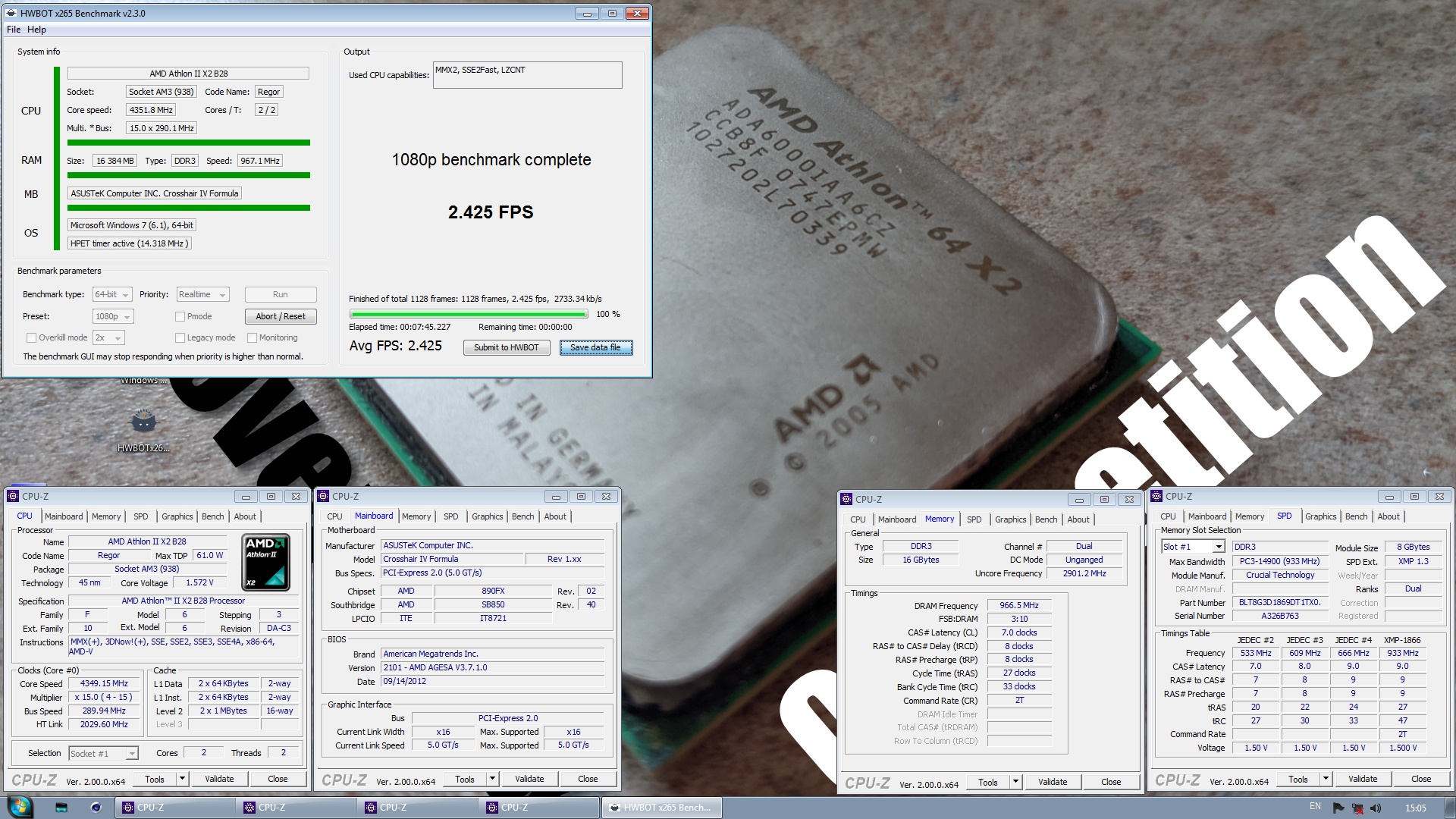This screenshot has width=1456, height=819.
Task: Switch to Bench tab in CPU-Z CPU window
Action: coord(212,516)
